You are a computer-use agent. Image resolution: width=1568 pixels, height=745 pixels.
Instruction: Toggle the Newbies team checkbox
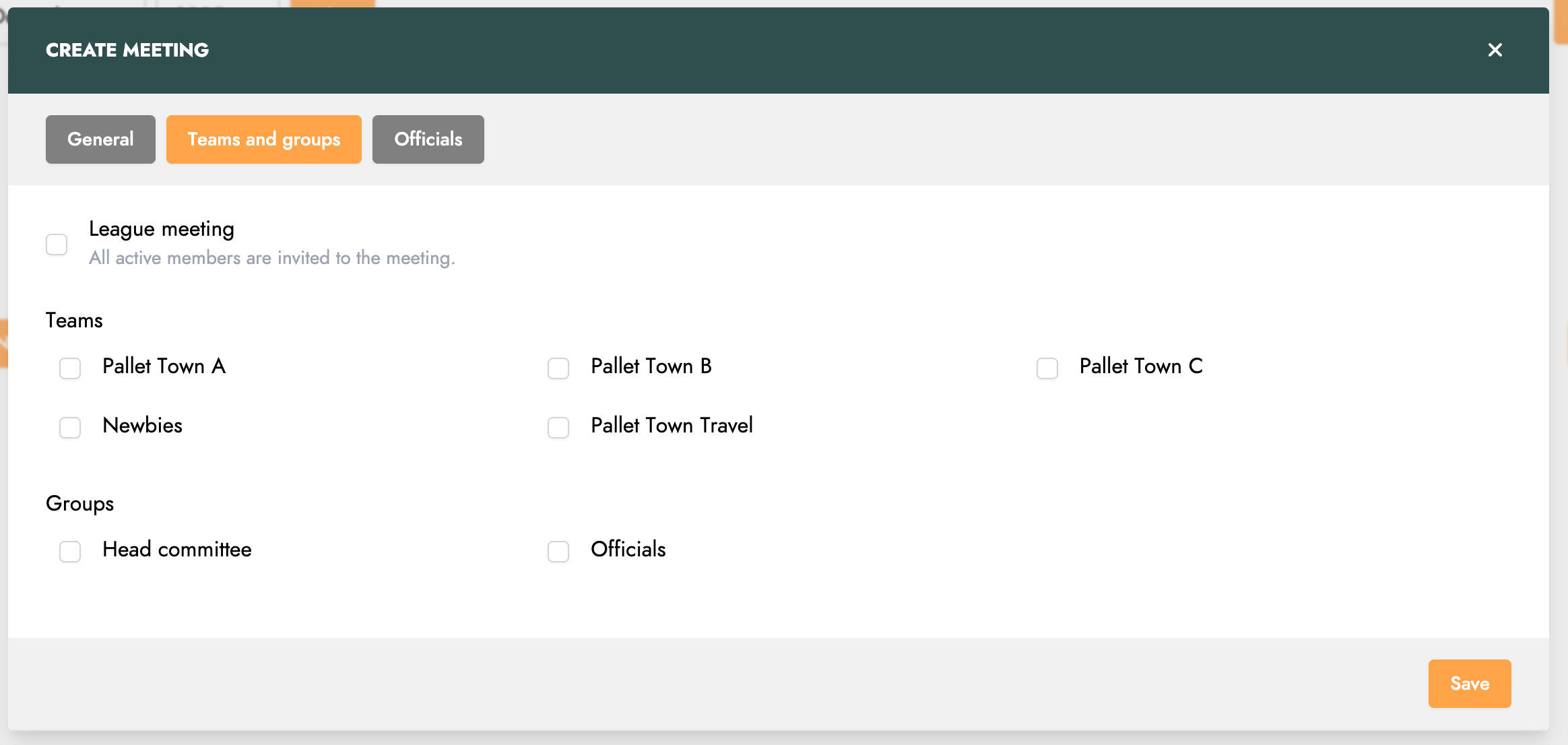coord(70,427)
